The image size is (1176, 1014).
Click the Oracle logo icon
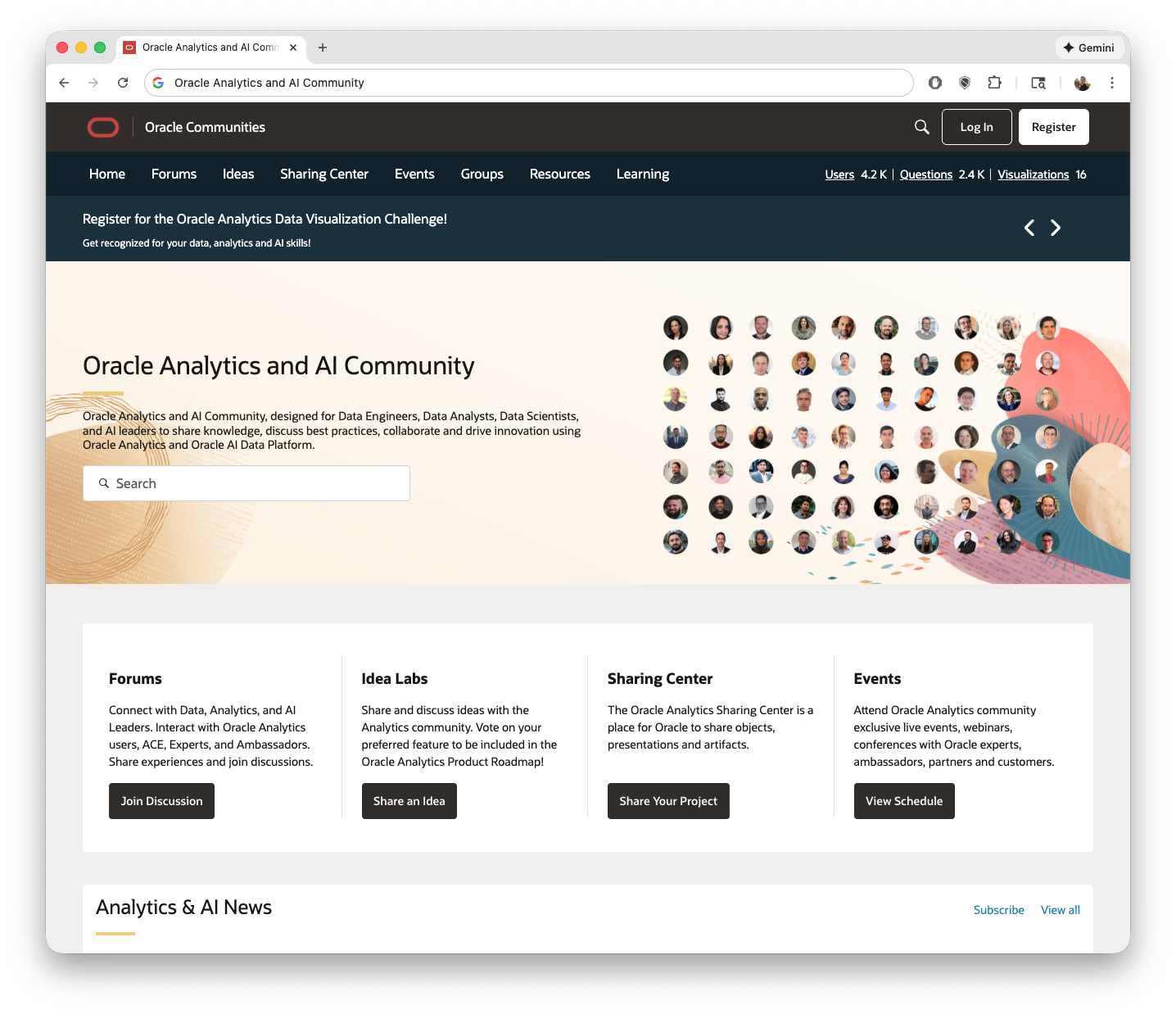103,127
